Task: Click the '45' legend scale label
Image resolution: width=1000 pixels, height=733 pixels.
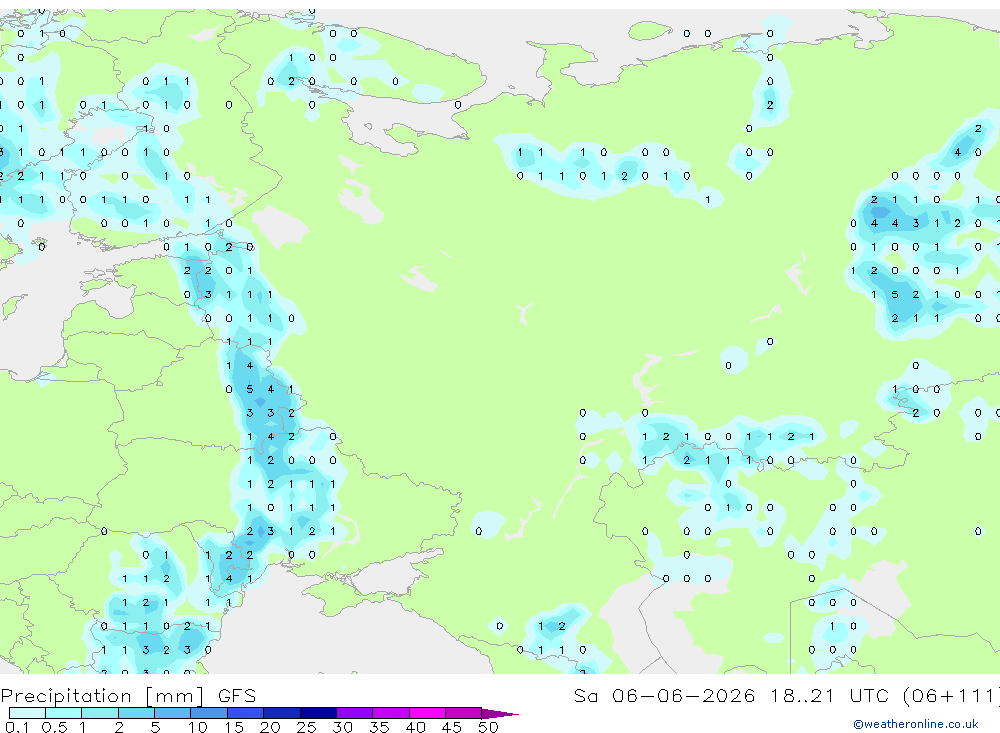Action: [x=452, y=727]
